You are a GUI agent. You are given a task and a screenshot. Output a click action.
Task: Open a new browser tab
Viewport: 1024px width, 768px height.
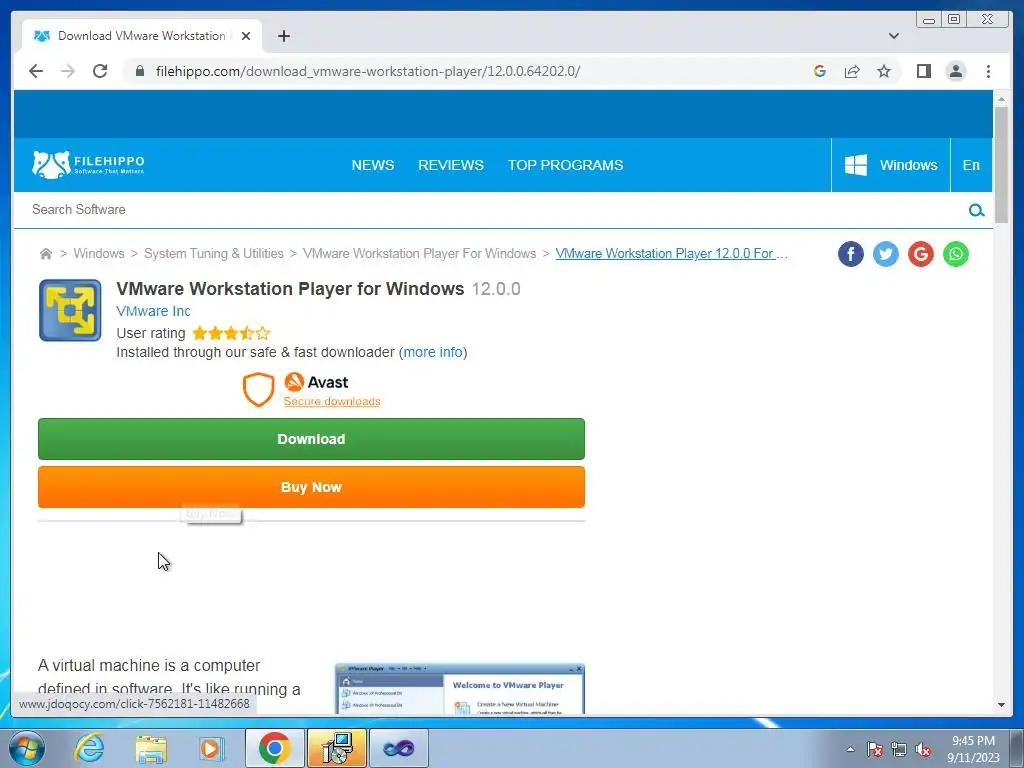283,36
